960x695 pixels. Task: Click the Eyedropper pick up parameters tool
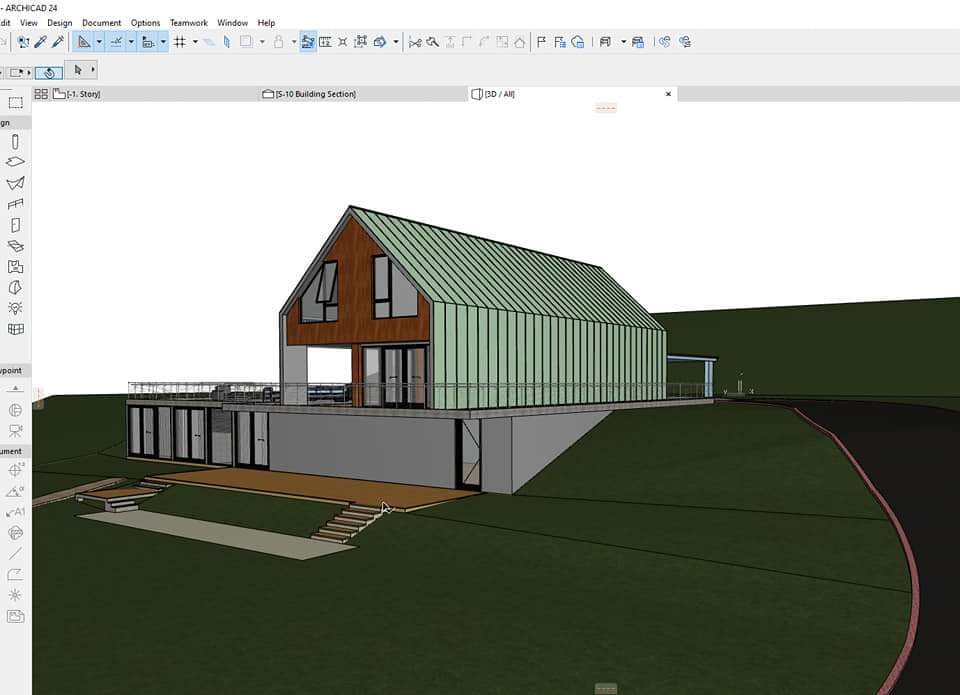[x=41, y=42]
